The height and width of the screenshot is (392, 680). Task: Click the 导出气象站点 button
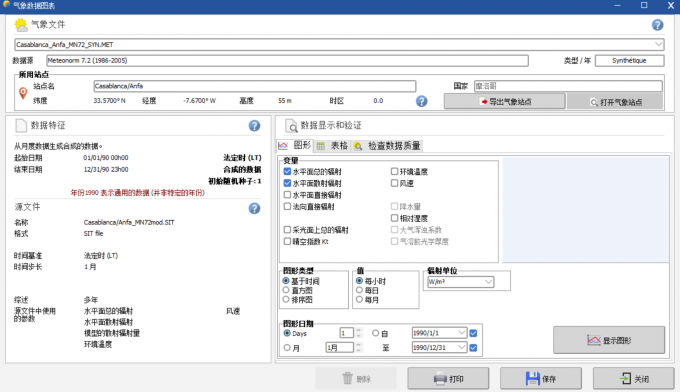click(x=505, y=101)
